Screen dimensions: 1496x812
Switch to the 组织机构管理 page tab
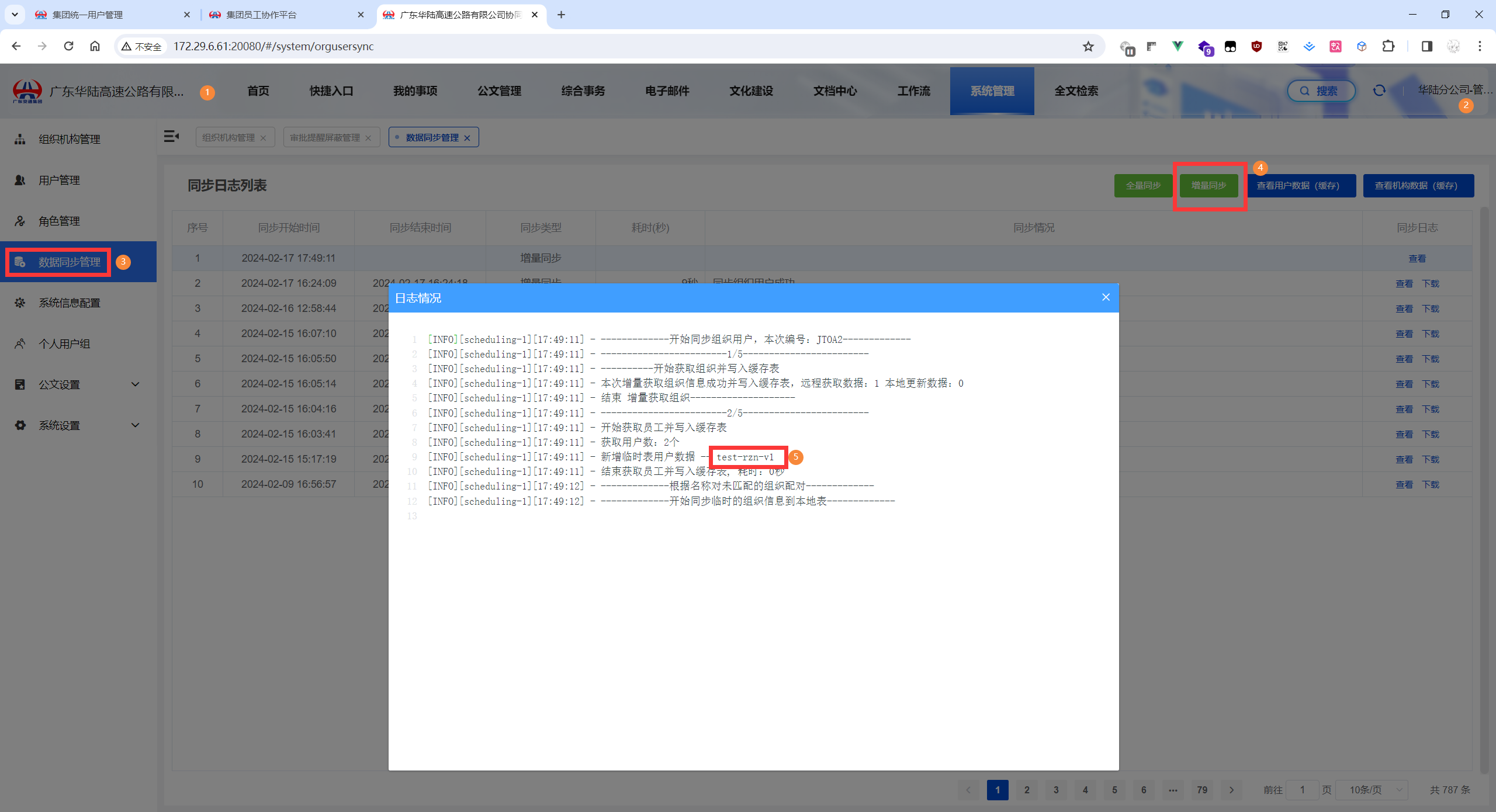pos(228,137)
